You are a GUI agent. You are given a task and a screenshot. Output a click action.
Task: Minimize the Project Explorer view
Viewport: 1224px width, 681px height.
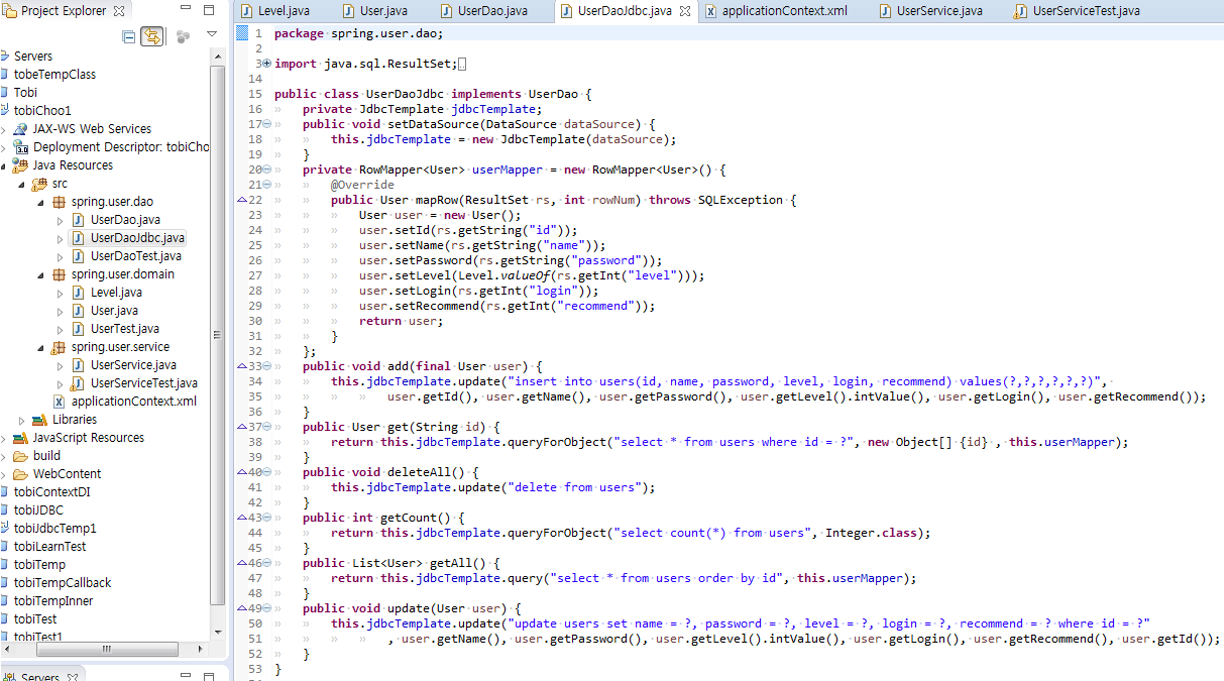(187, 10)
